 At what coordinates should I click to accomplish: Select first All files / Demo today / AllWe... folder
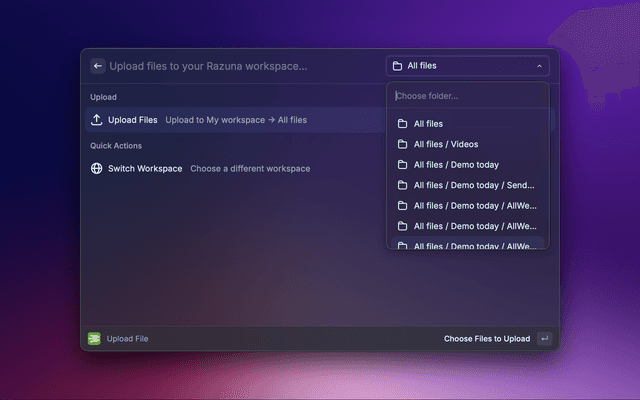click(x=474, y=205)
